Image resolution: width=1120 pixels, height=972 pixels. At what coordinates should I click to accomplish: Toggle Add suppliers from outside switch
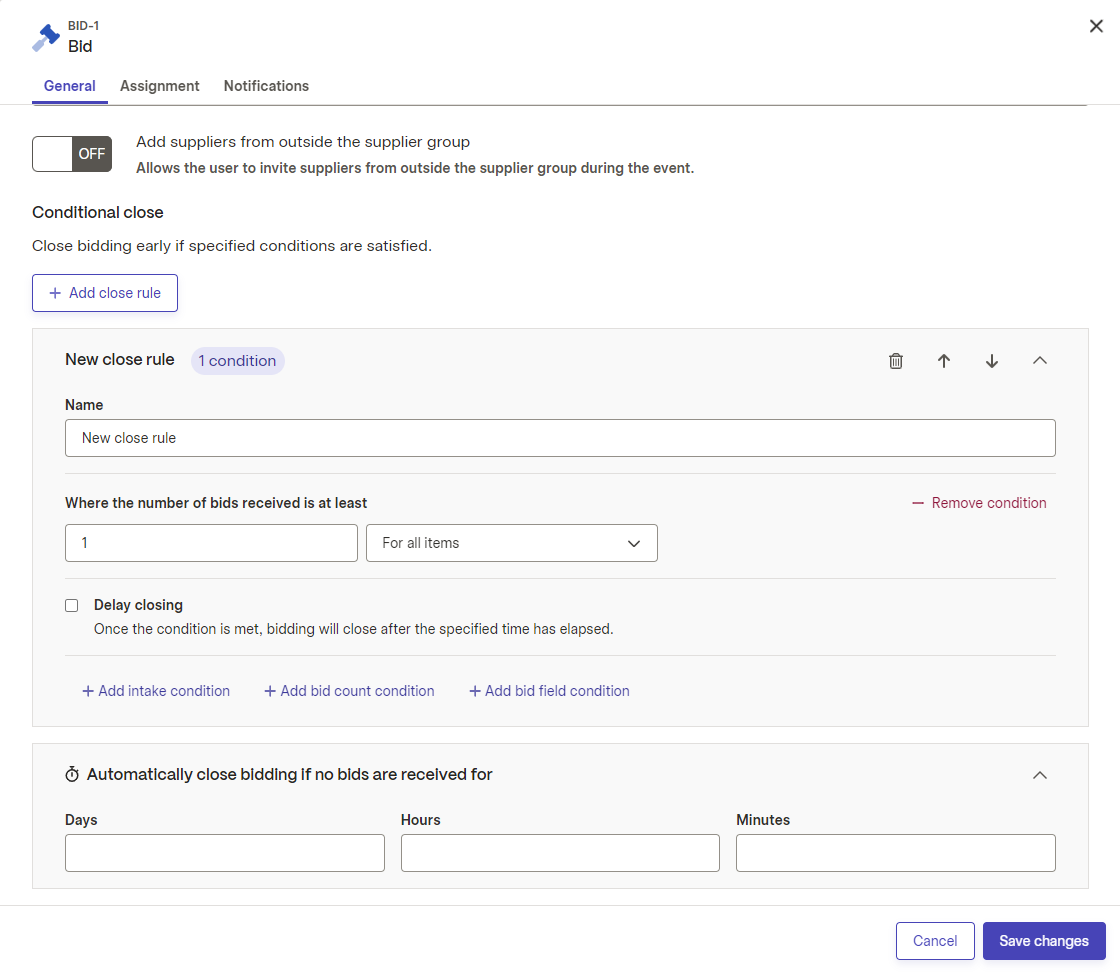[72, 154]
